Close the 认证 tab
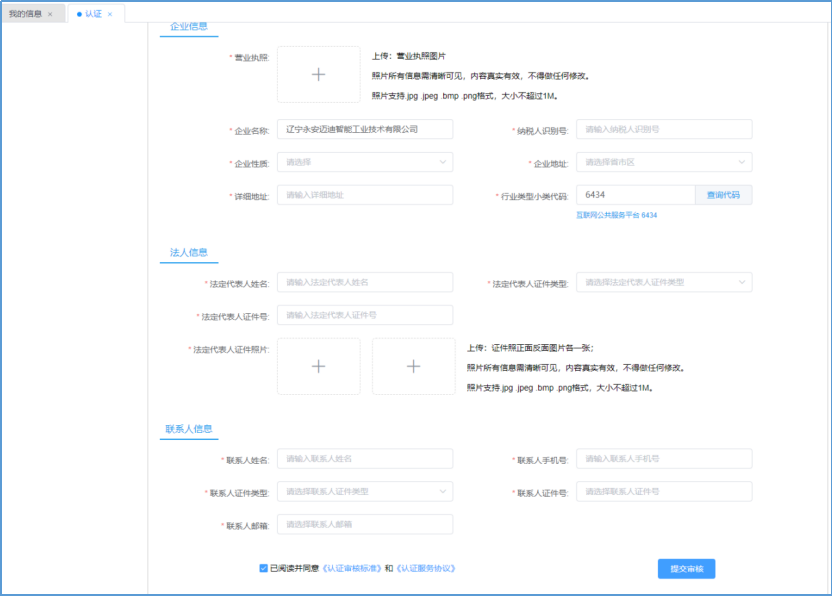 (110, 13)
